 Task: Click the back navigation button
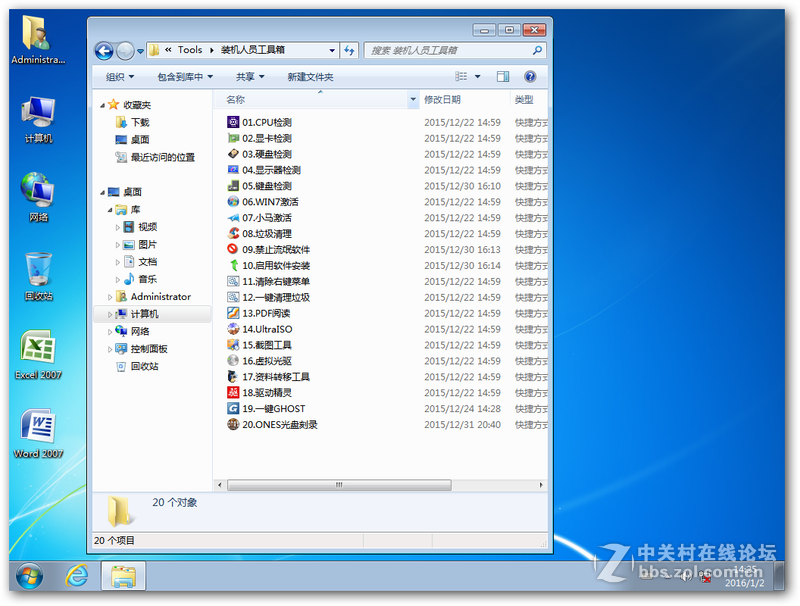click(103, 50)
